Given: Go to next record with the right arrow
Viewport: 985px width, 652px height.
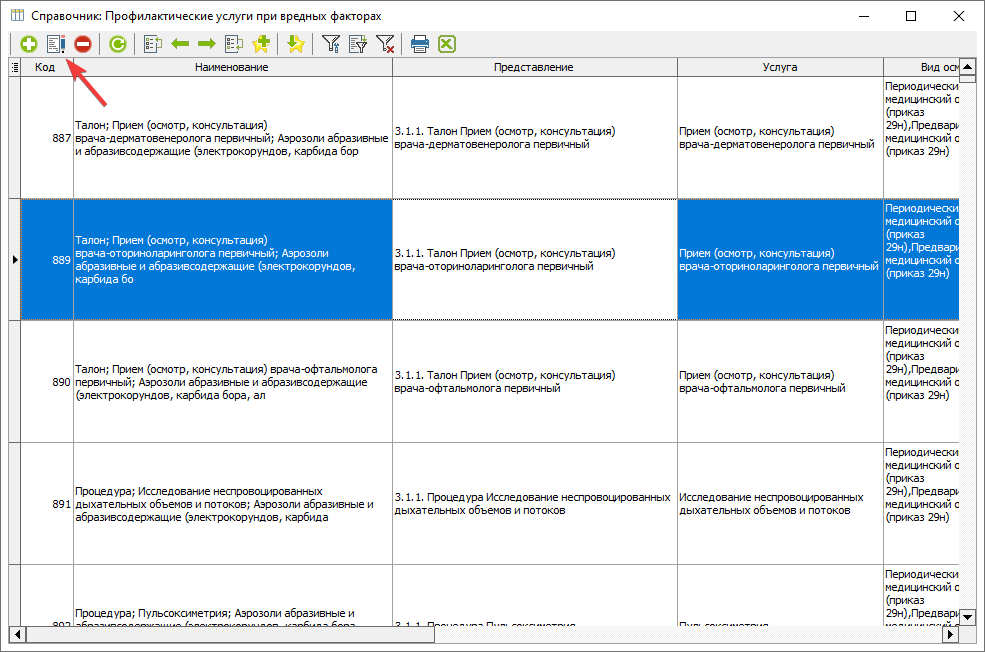Looking at the screenshot, I should coord(207,44).
